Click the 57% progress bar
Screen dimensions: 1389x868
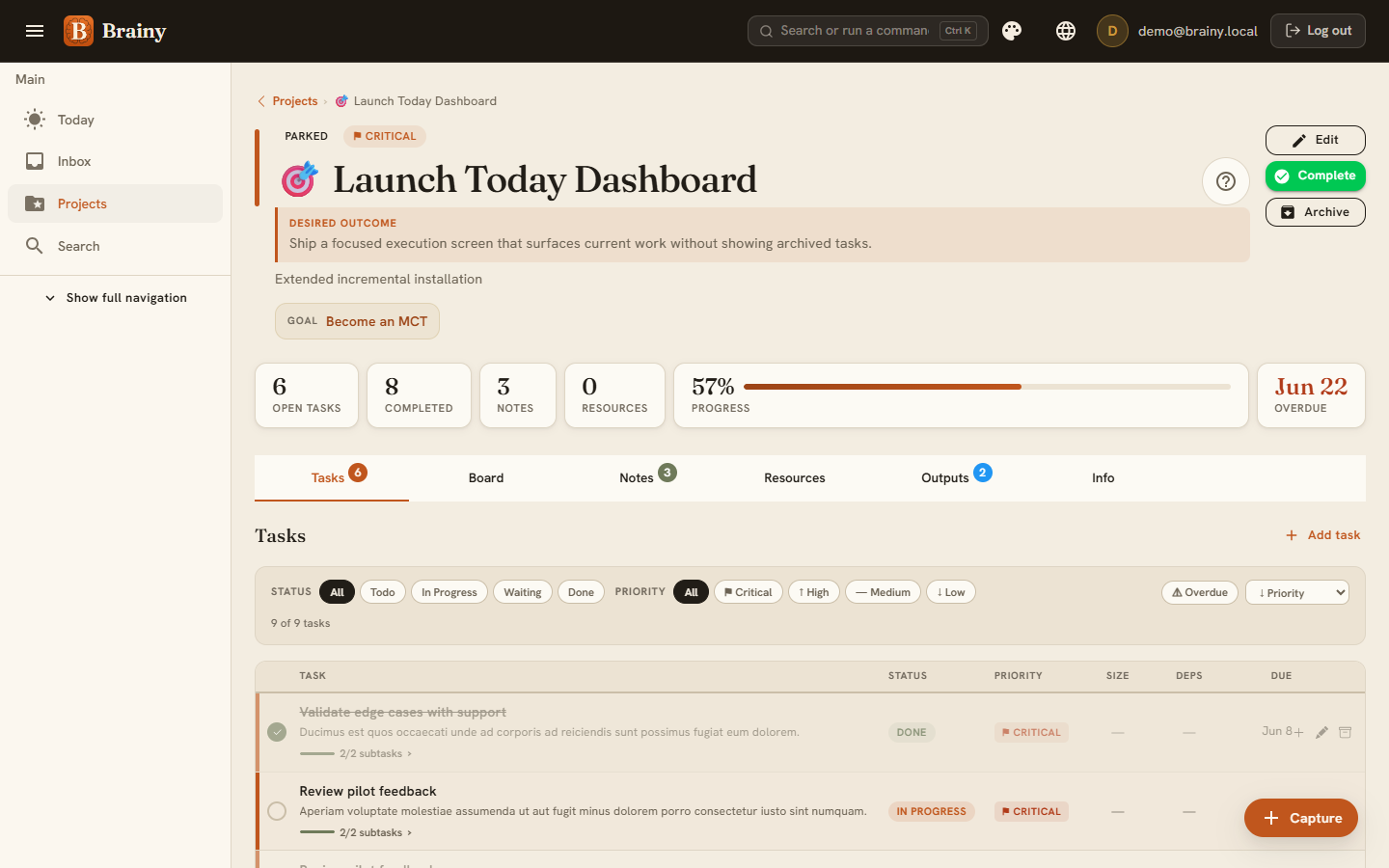987,387
